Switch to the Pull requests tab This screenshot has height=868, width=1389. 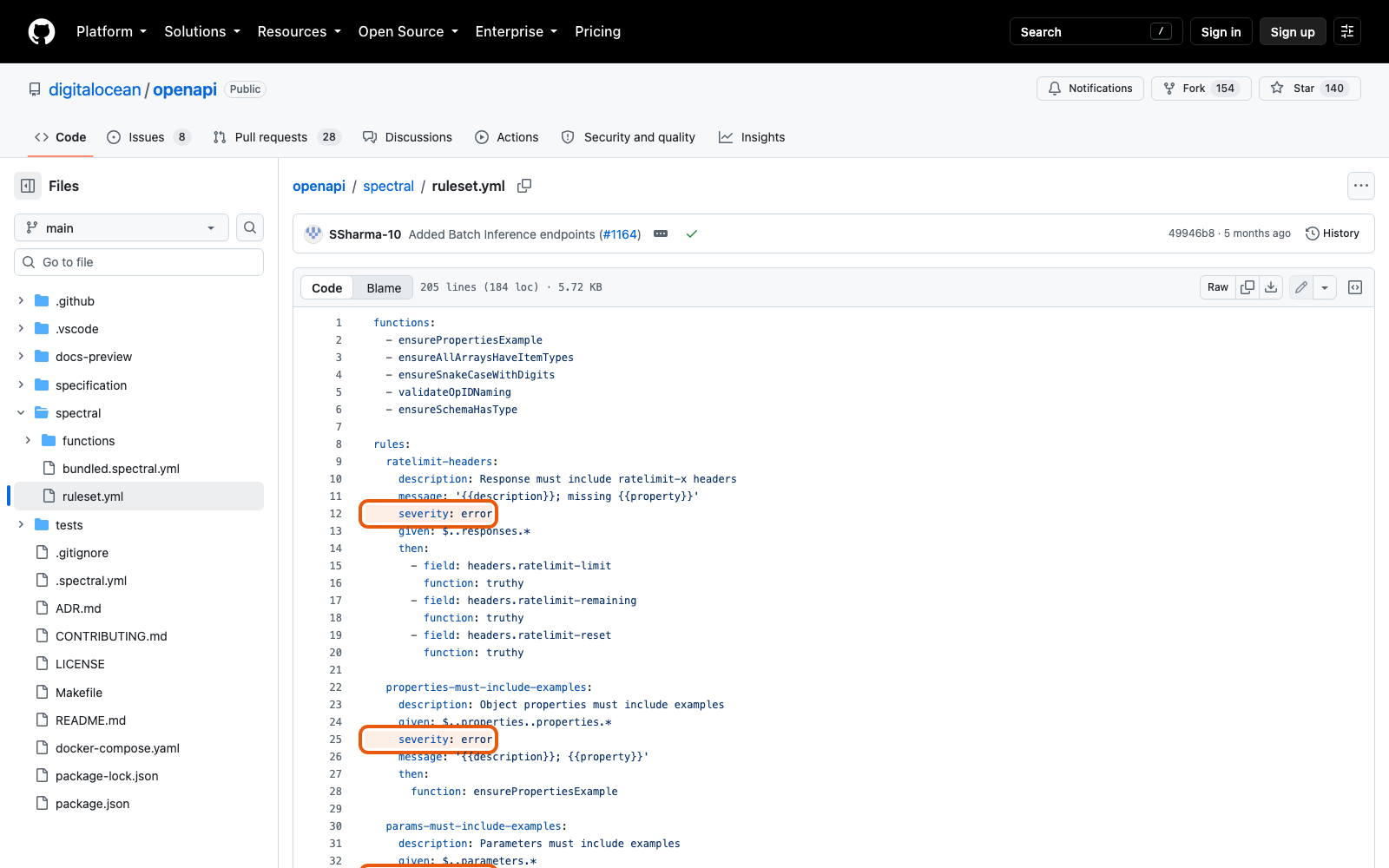click(x=277, y=137)
